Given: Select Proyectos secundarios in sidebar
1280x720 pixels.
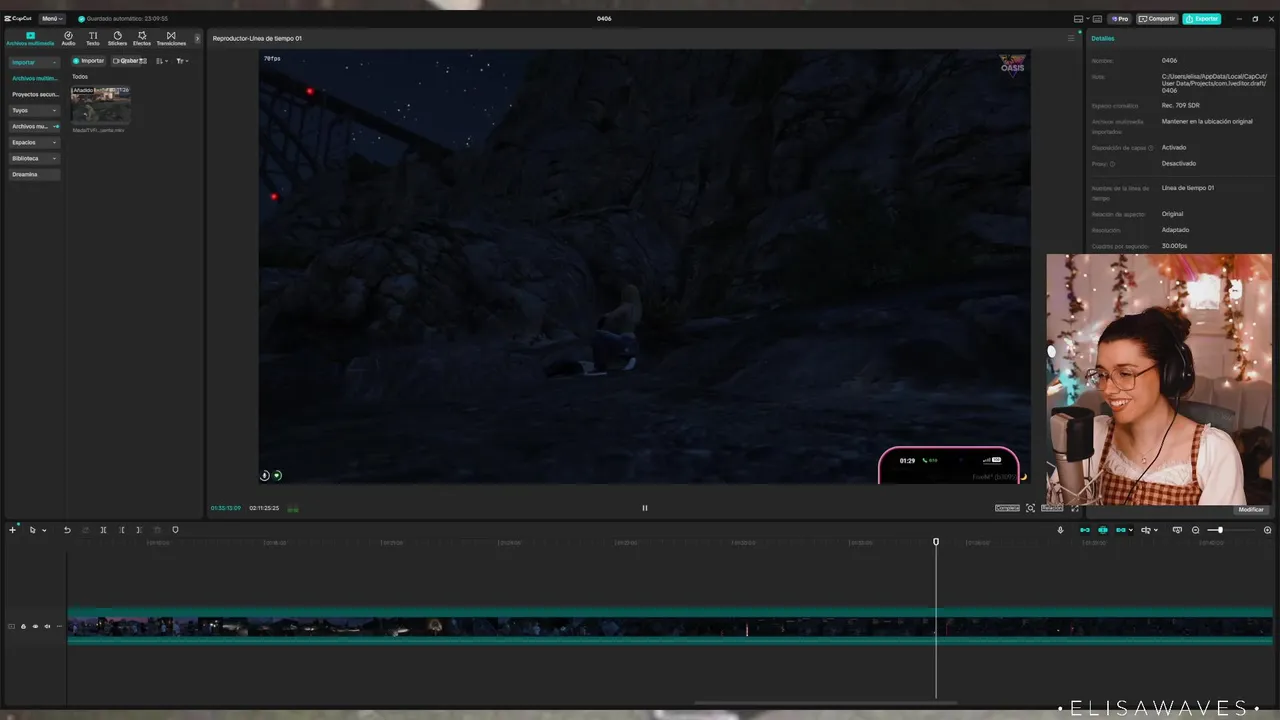Looking at the screenshot, I should (x=35, y=94).
